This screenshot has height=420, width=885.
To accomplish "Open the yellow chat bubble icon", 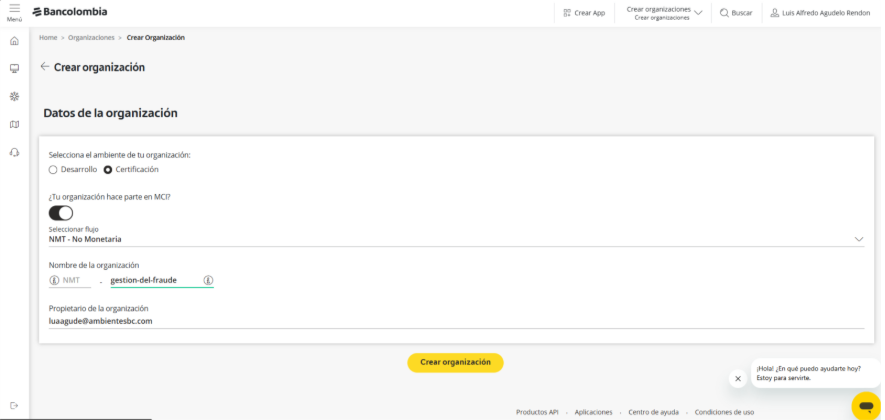I will coord(866,406).
